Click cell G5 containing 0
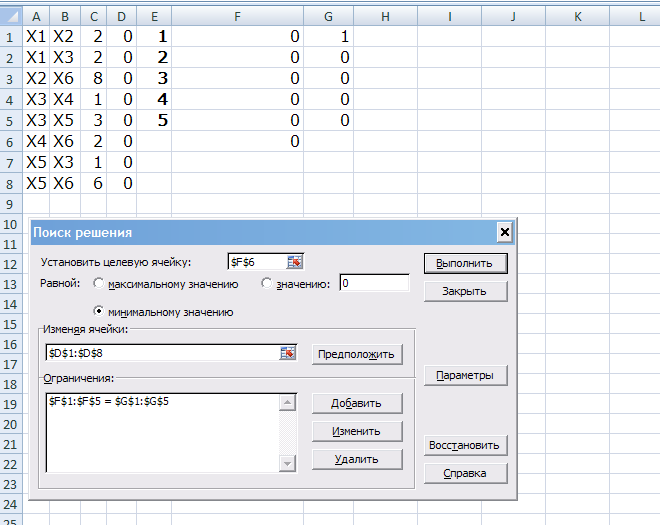 (x=329, y=120)
